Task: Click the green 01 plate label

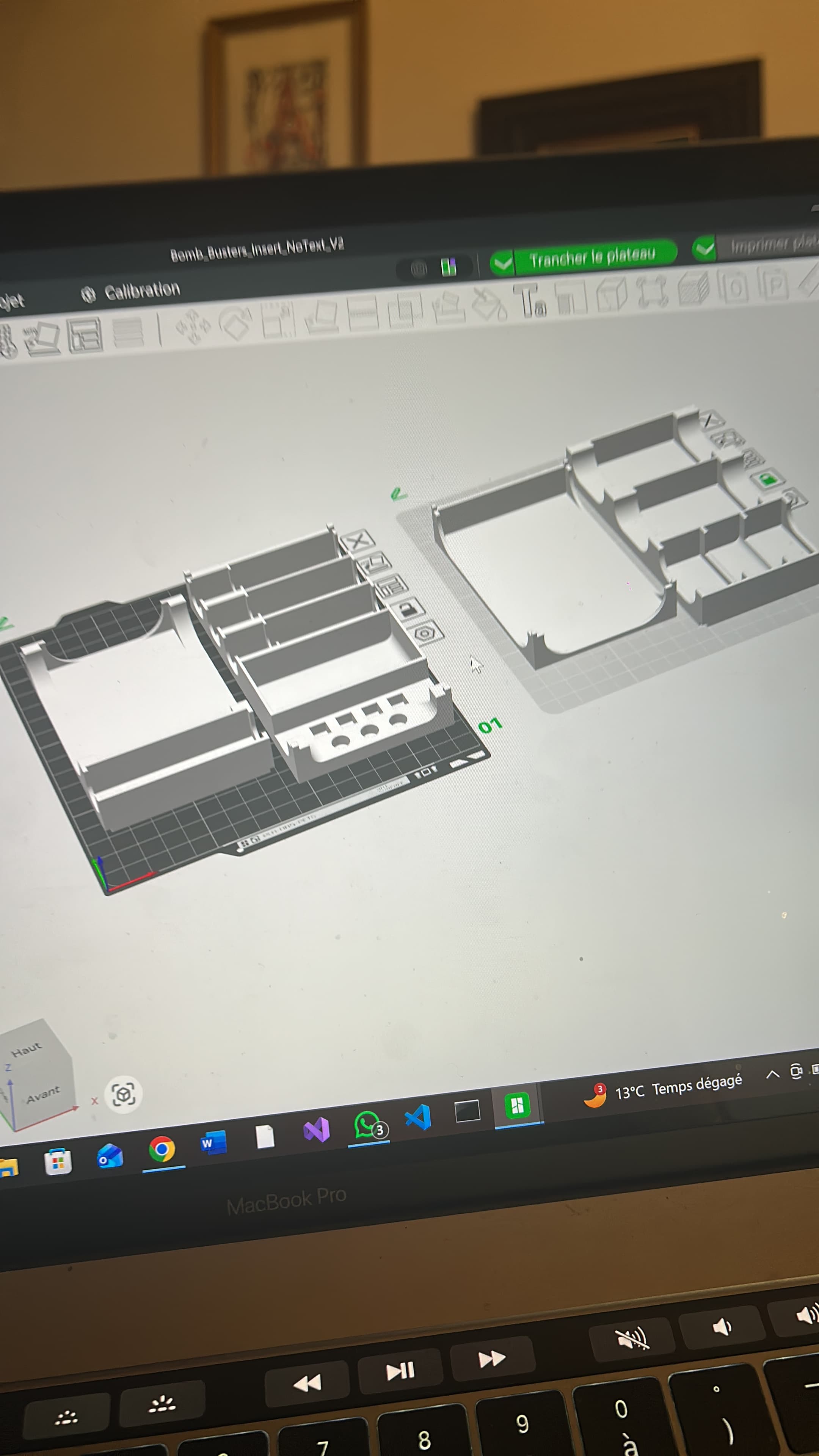Action: [x=490, y=725]
